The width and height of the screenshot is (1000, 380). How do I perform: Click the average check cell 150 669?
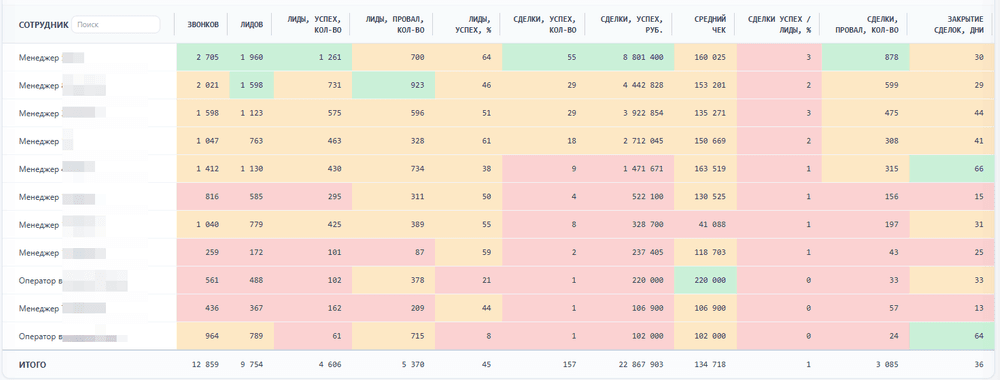pyautogui.click(x=705, y=141)
